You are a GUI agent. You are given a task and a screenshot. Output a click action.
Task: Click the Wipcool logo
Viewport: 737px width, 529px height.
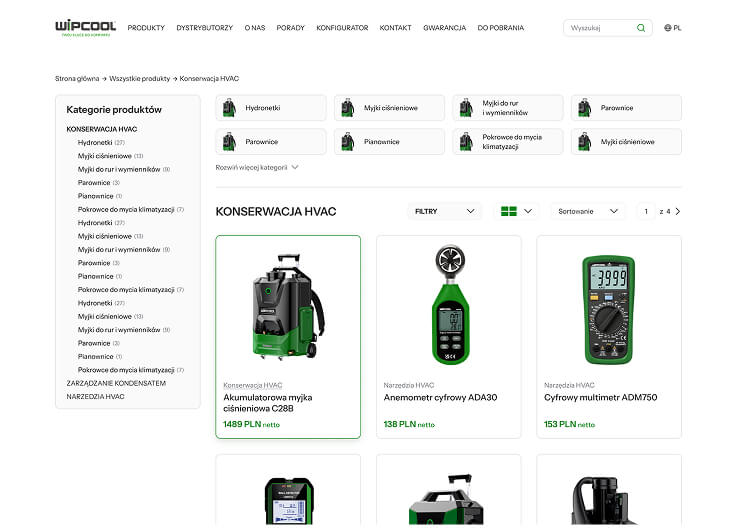(x=85, y=27)
